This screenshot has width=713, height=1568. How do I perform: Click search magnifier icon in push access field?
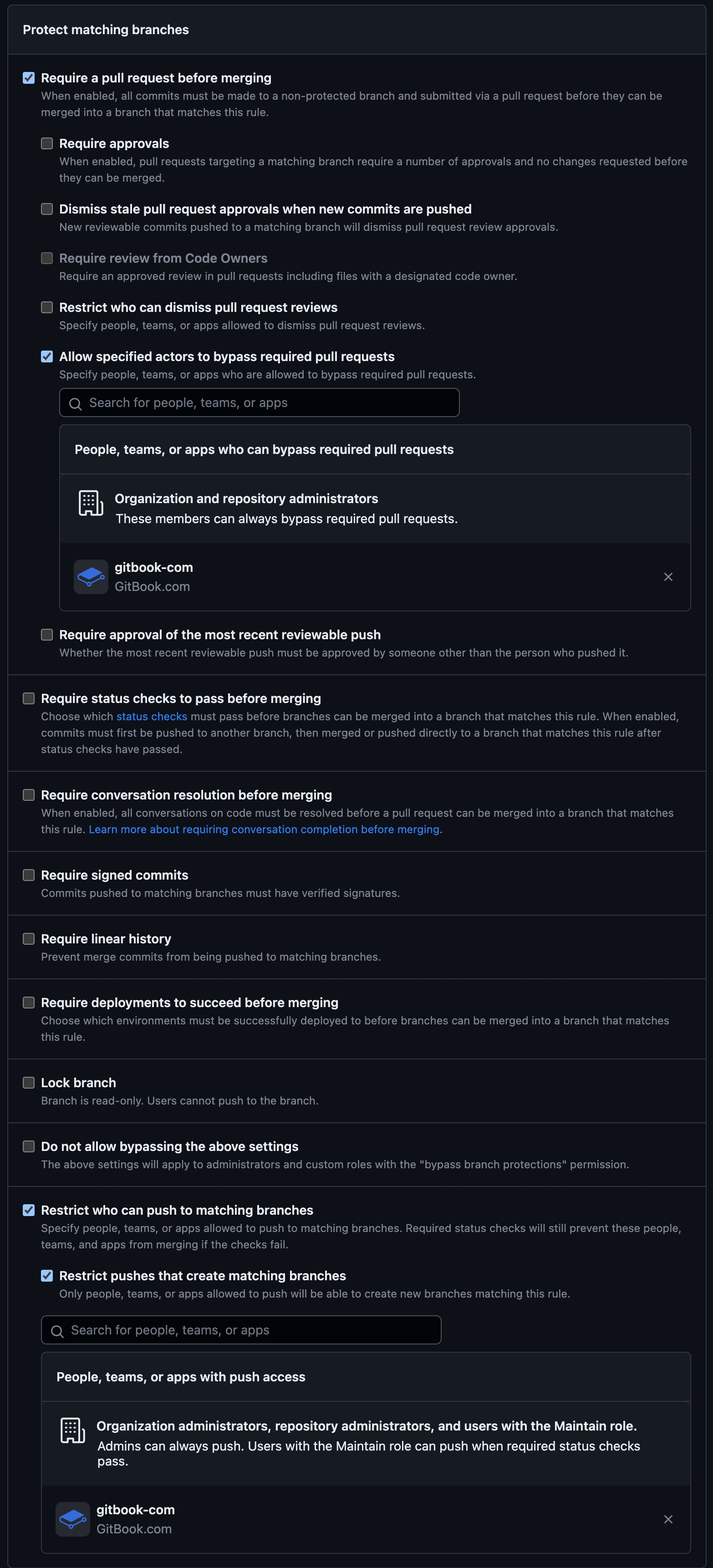(57, 1331)
